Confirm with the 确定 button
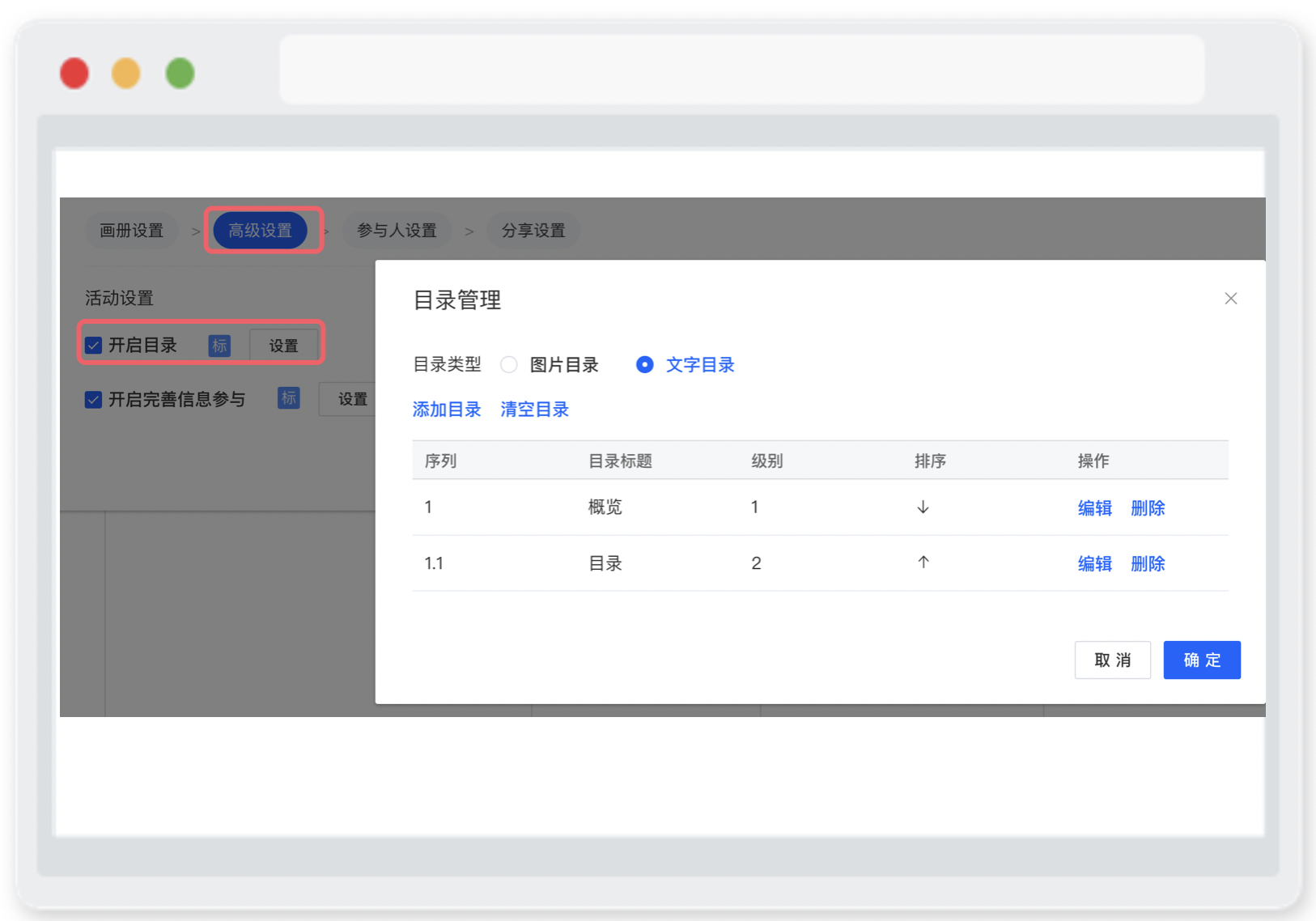Image resolution: width=1316 pixels, height=921 pixels. pyautogui.click(x=1202, y=660)
